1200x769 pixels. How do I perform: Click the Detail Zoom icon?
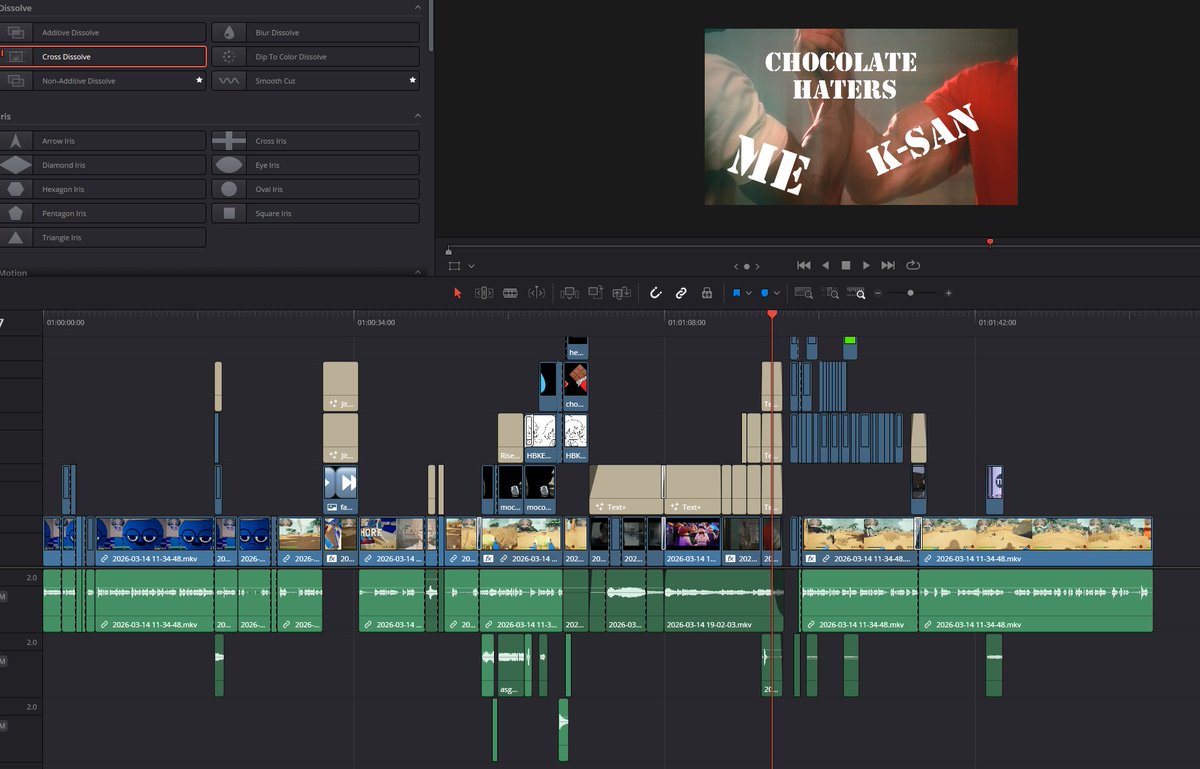pos(830,293)
